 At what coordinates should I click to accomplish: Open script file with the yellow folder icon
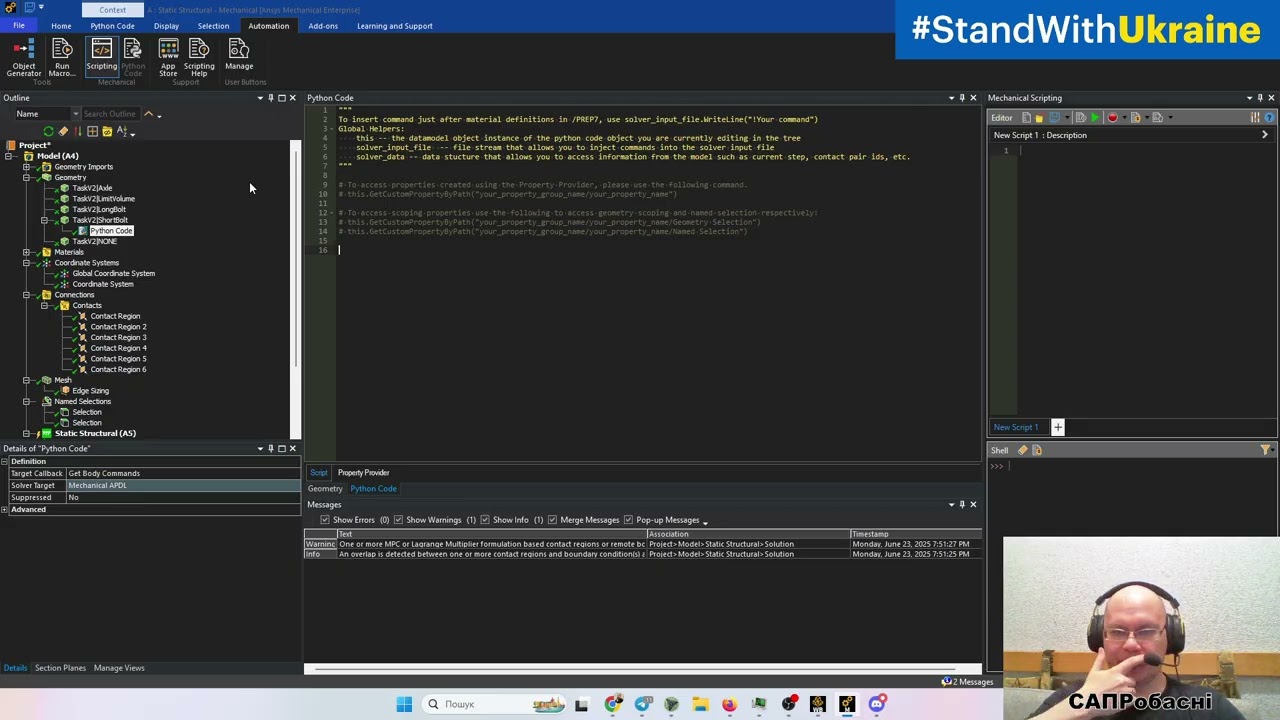(1039, 118)
